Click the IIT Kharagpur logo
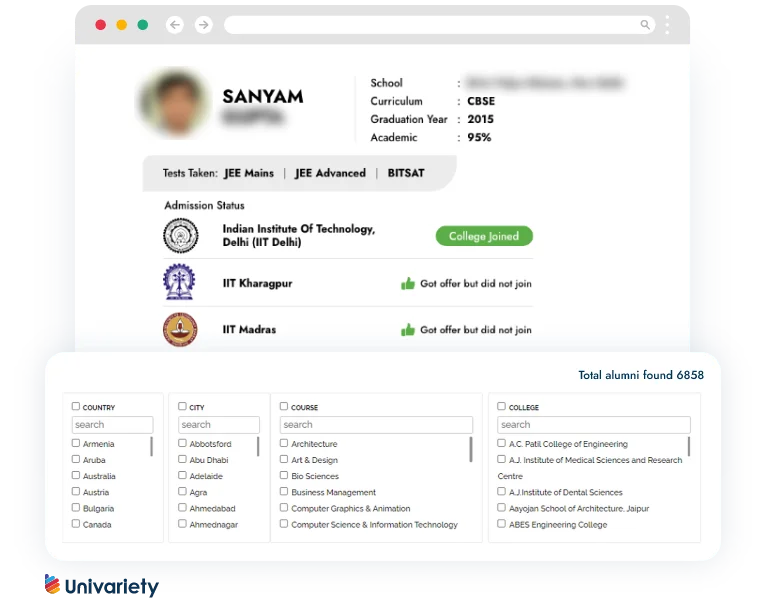 point(180,283)
